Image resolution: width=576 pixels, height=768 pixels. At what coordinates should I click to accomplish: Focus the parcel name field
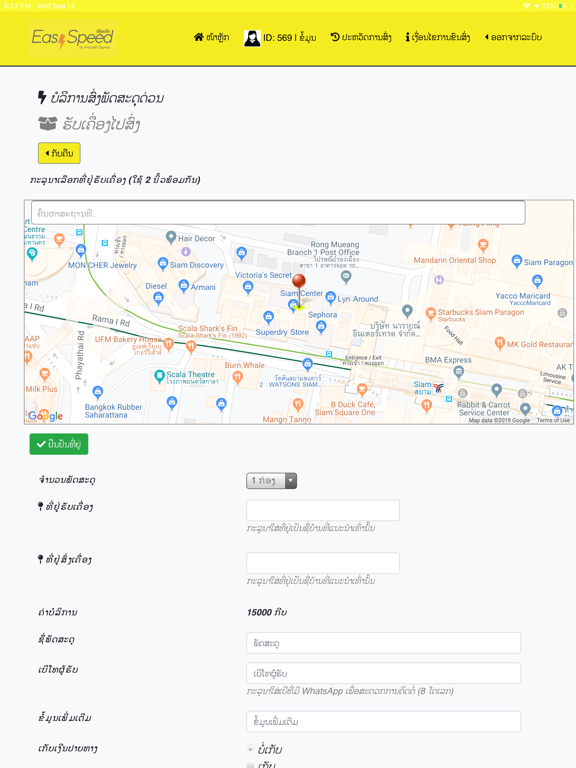pos(384,643)
